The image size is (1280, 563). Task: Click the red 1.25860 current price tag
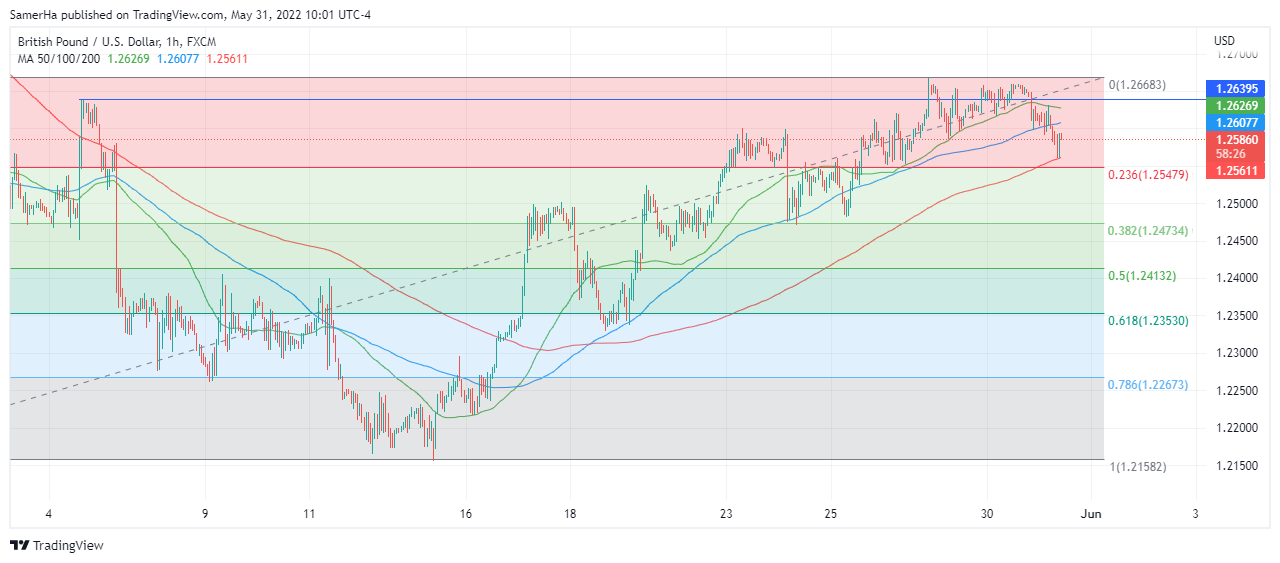(x=1238, y=140)
